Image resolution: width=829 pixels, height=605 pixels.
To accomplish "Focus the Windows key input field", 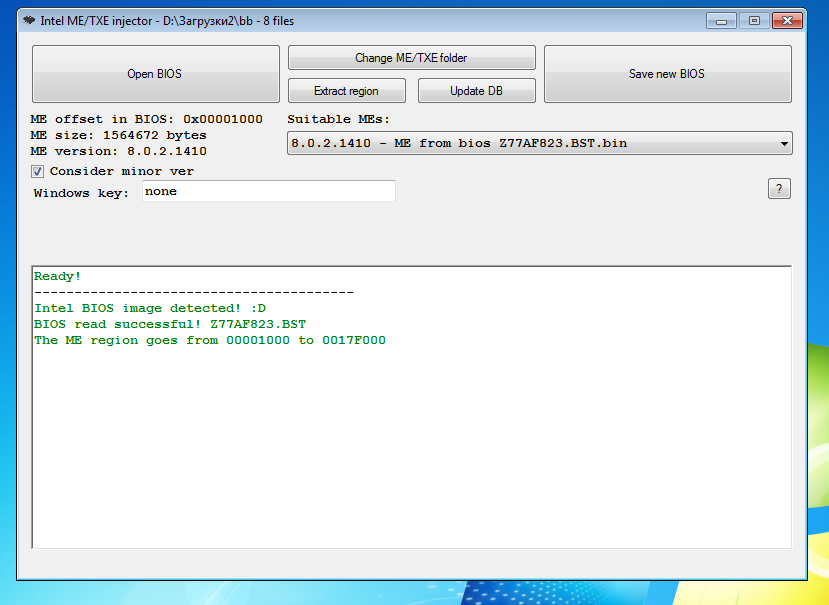I will [x=269, y=191].
